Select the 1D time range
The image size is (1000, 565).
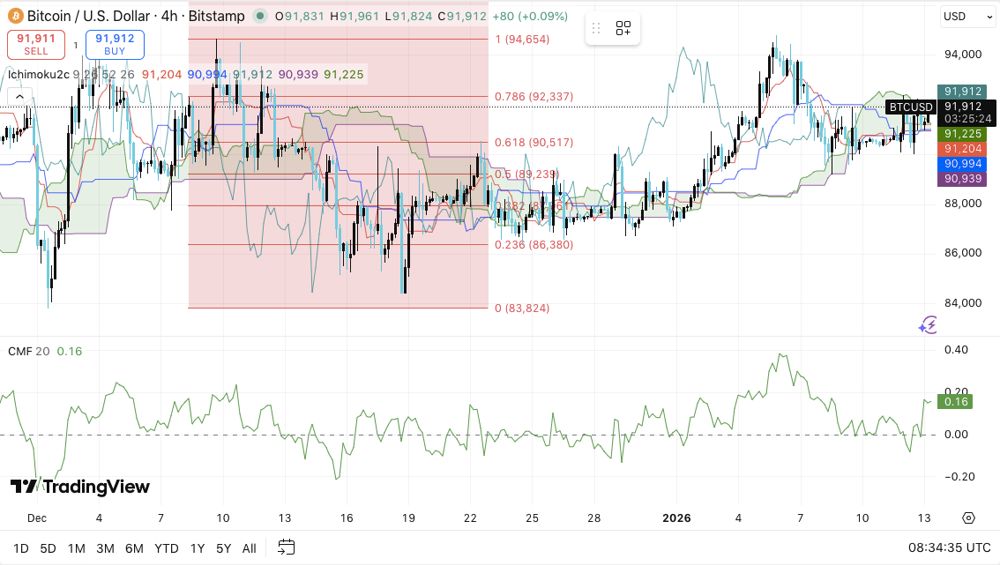click(x=20, y=548)
